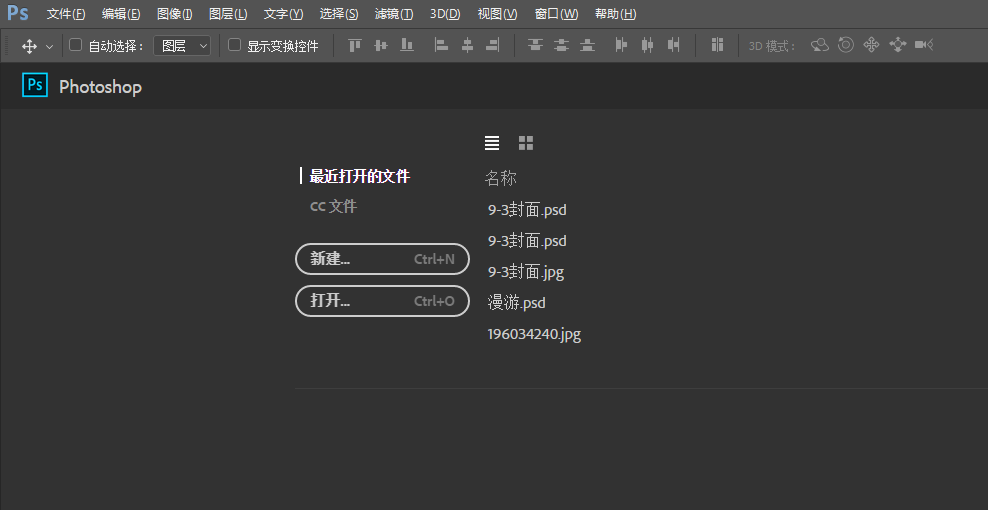The image size is (988, 510).
Task: Enable the 自动选择 checkbox
Action: pos(76,45)
